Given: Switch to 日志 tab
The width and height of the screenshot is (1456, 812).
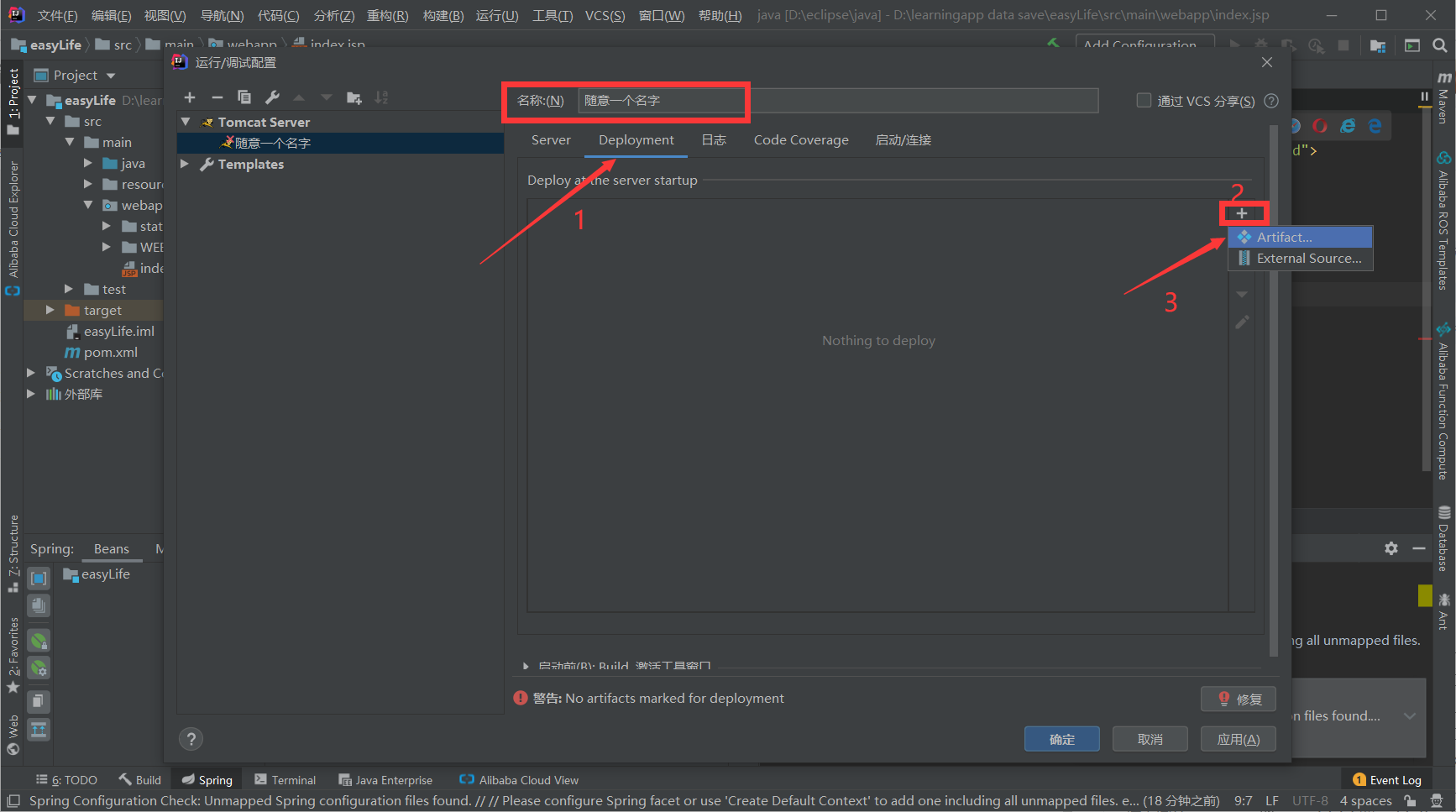Looking at the screenshot, I should click(x=714, y=140).
